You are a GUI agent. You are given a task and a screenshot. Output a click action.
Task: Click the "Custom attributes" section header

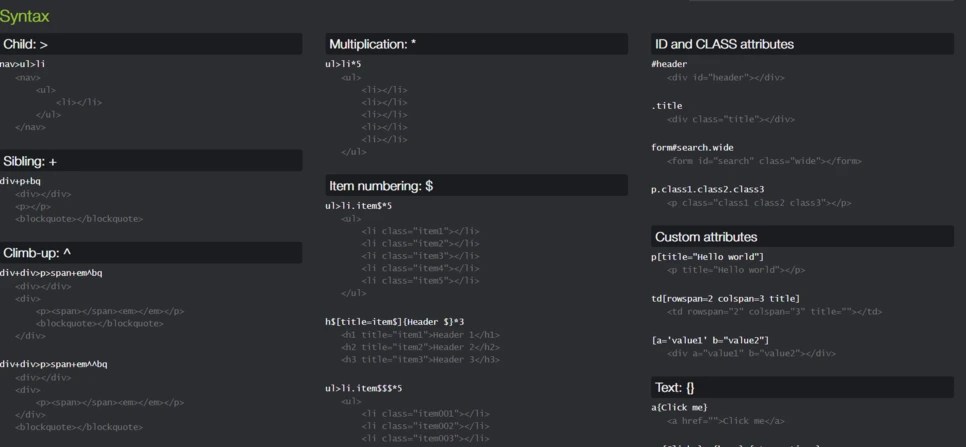click(x=705, y=237)
